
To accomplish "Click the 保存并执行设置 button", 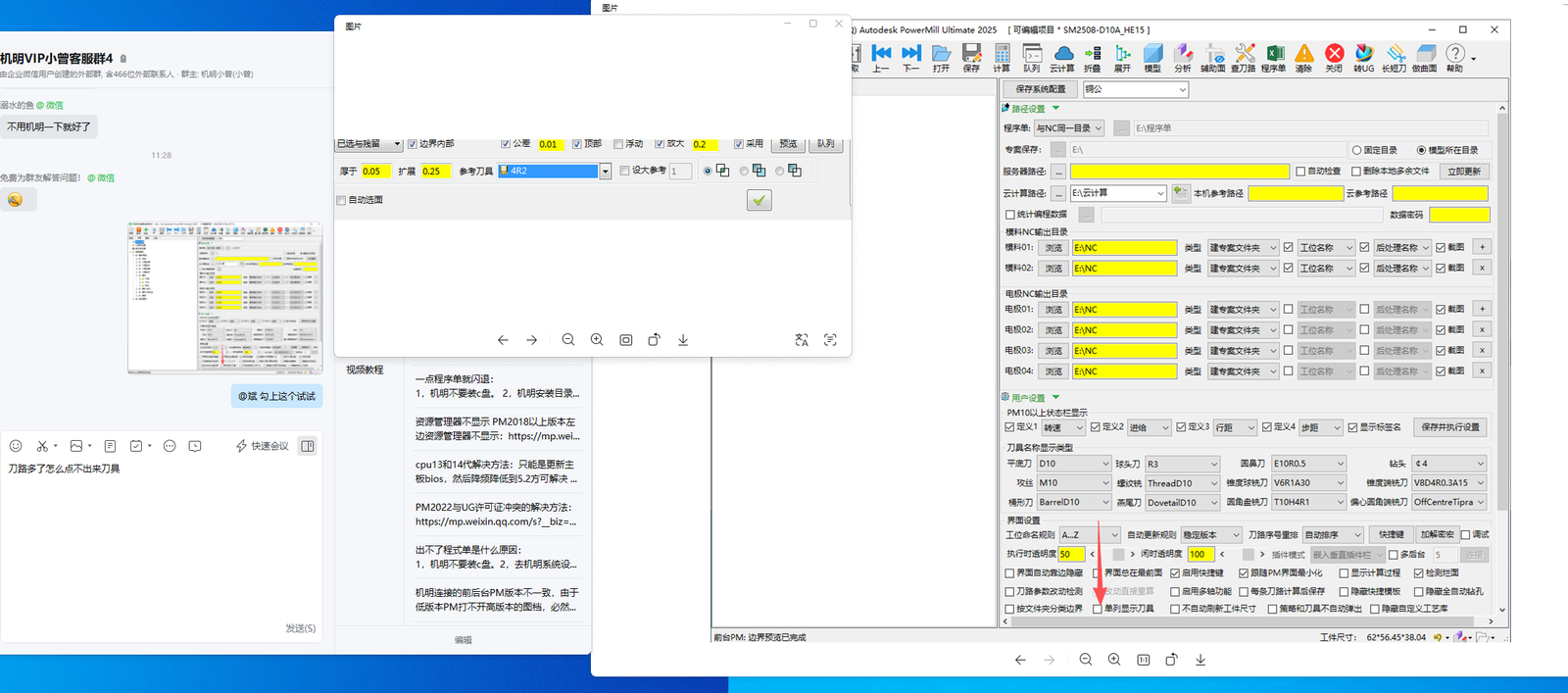I will click(1450, 427).
